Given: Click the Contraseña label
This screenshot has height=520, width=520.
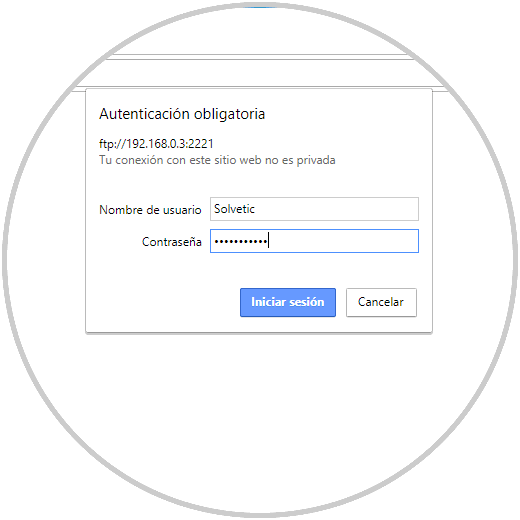Looking at the screenshot, I should [x=172, y=242].
